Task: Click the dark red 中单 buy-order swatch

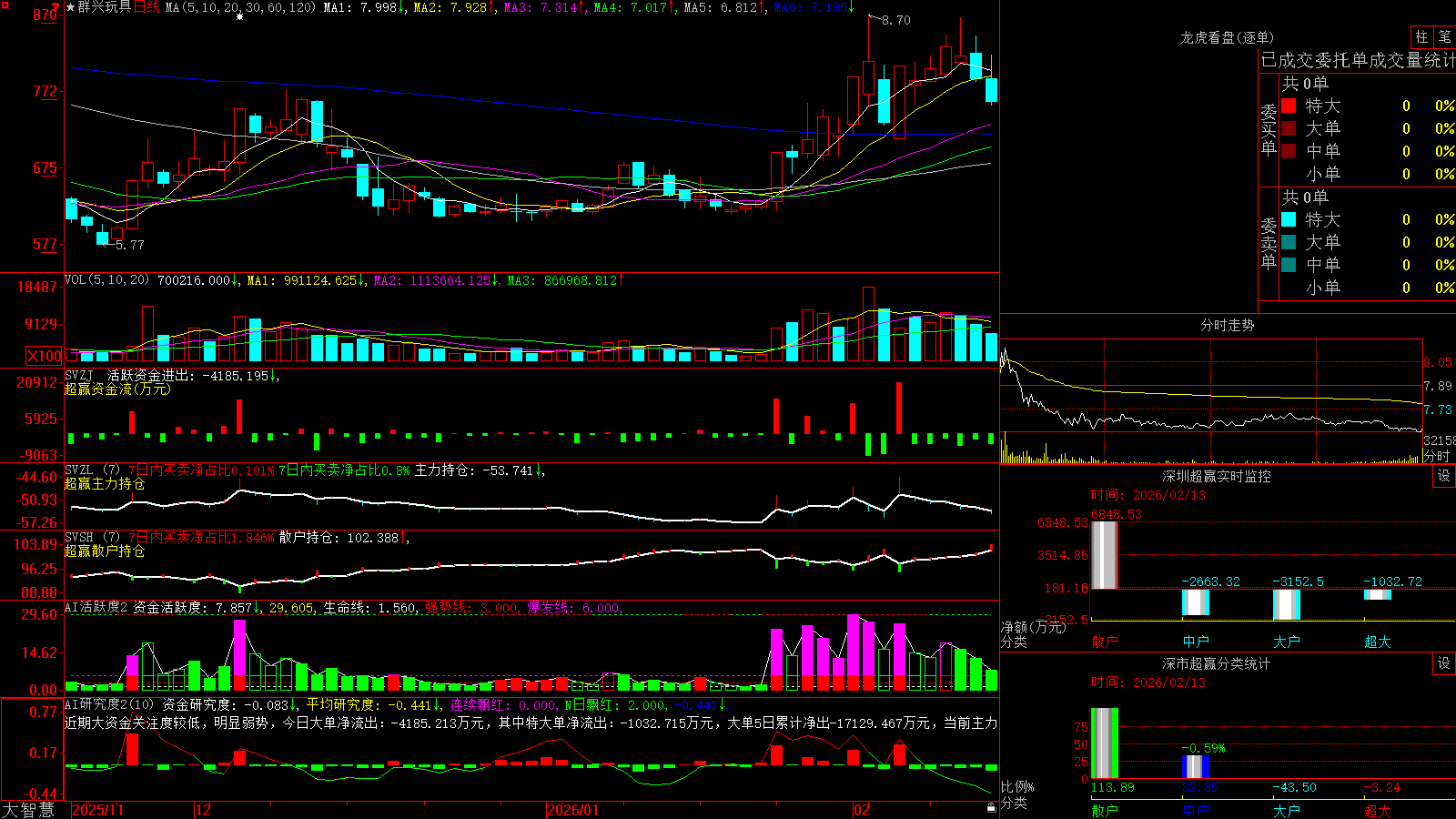Action: 1289,150
